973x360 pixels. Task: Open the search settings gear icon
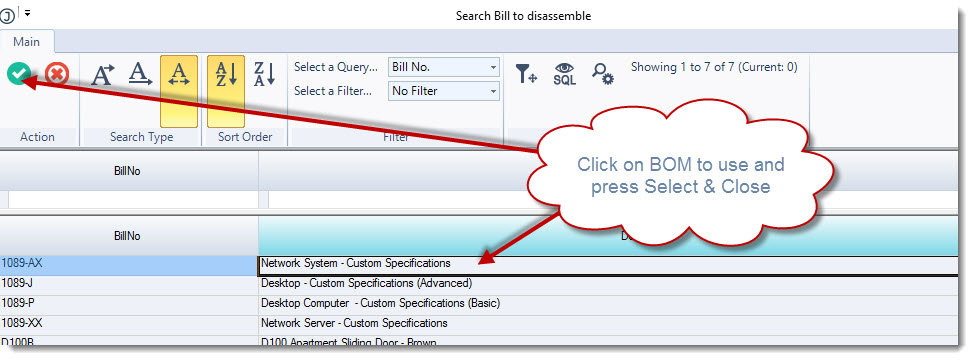[x=603, y=74]
